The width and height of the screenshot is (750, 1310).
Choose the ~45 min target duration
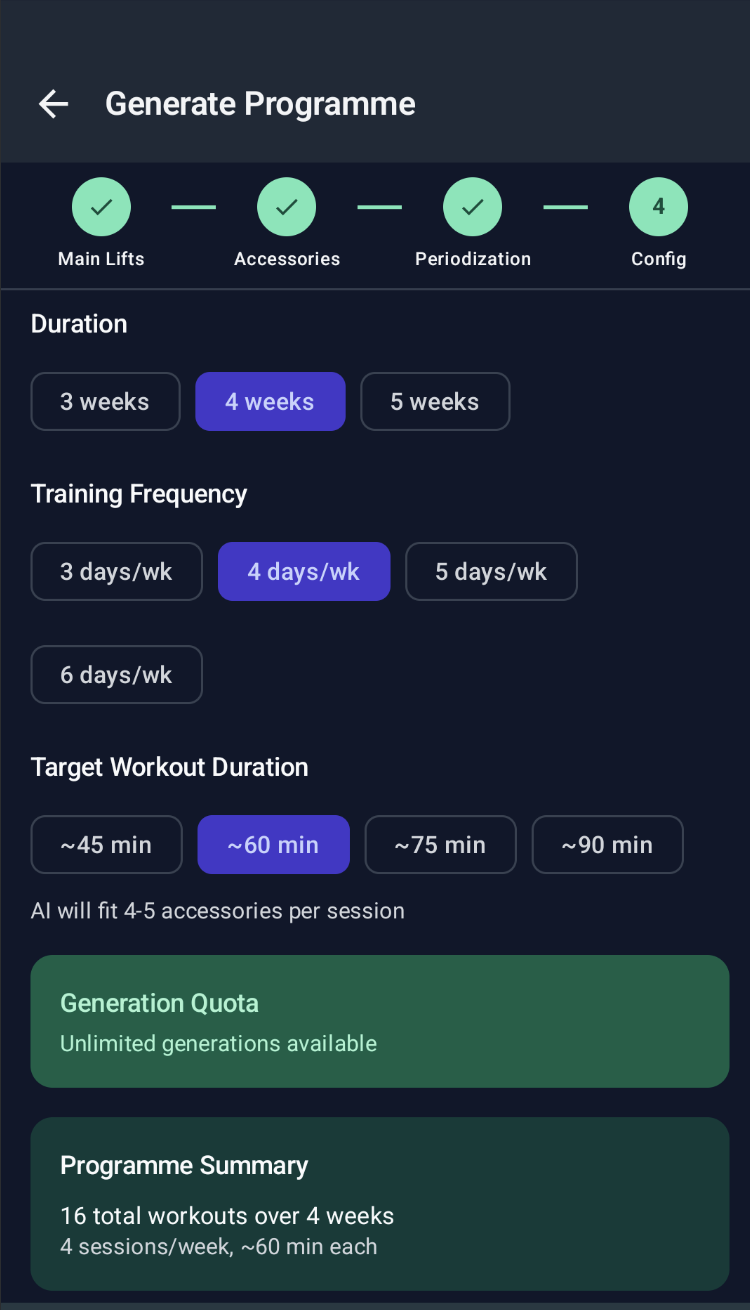click(x=106, y=844)
